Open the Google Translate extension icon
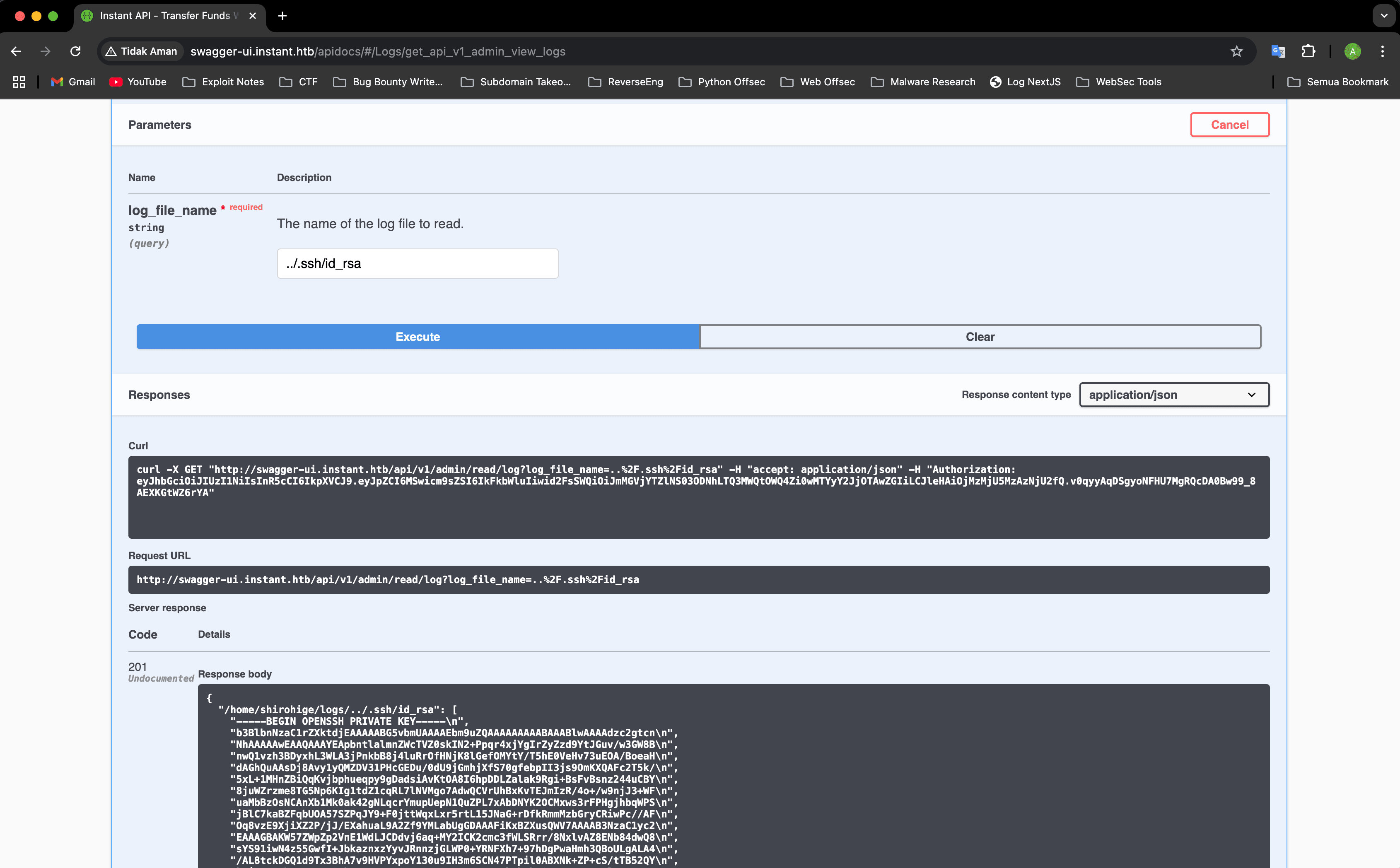 click(x=1278, y=52)
